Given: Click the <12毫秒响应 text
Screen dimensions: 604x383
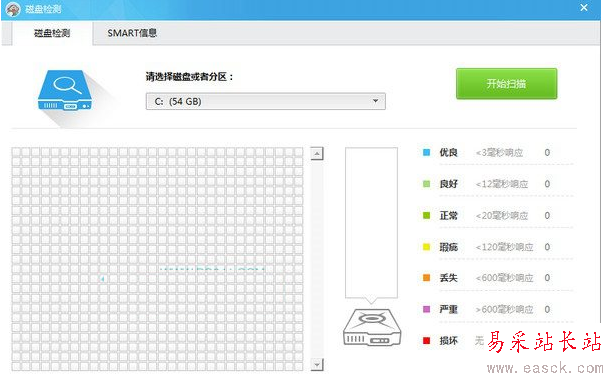Looking at the screenshot, I should click(502, 184).
